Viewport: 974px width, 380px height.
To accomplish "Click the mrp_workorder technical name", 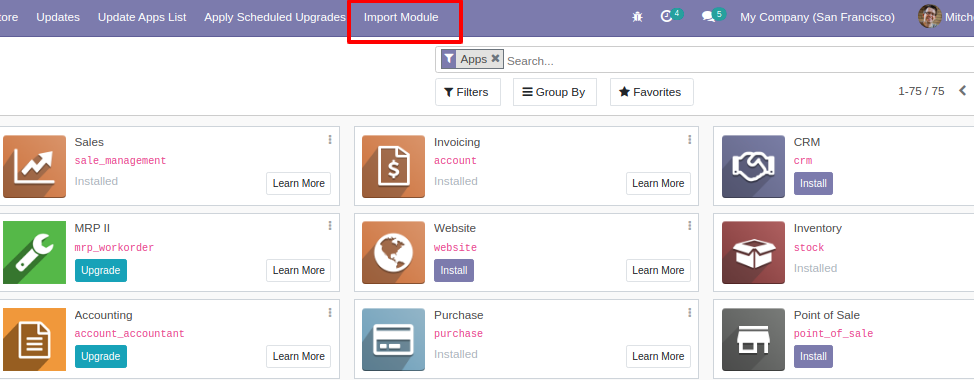I will 114,248.
